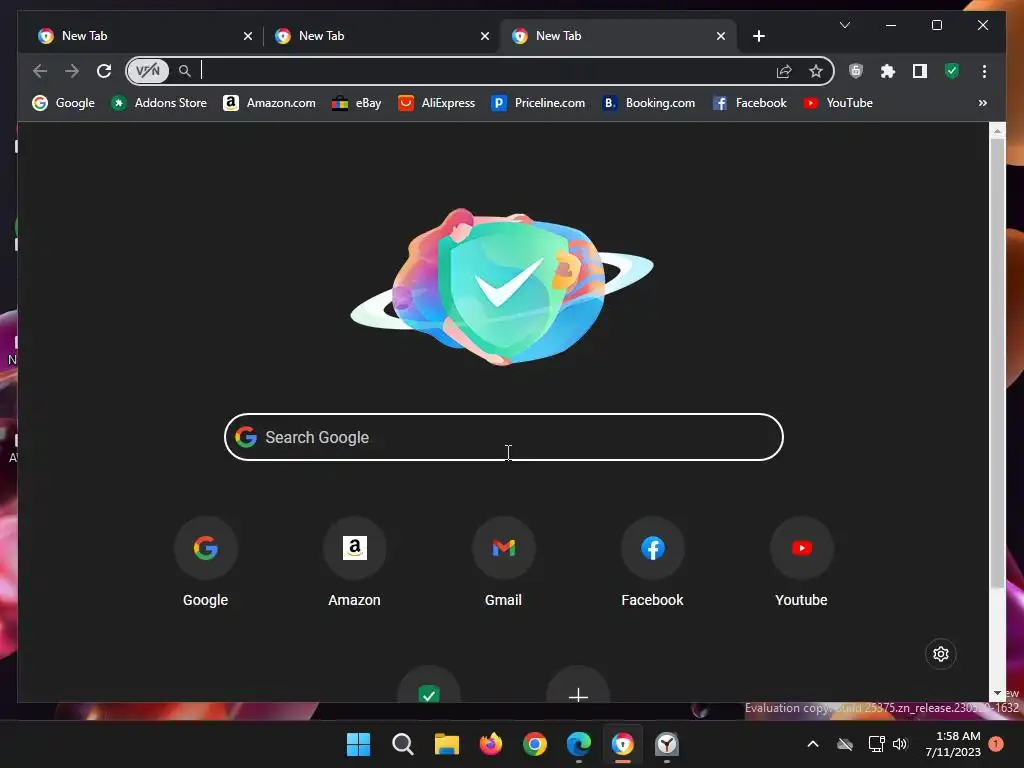Reload the current page

pos(104,71)
